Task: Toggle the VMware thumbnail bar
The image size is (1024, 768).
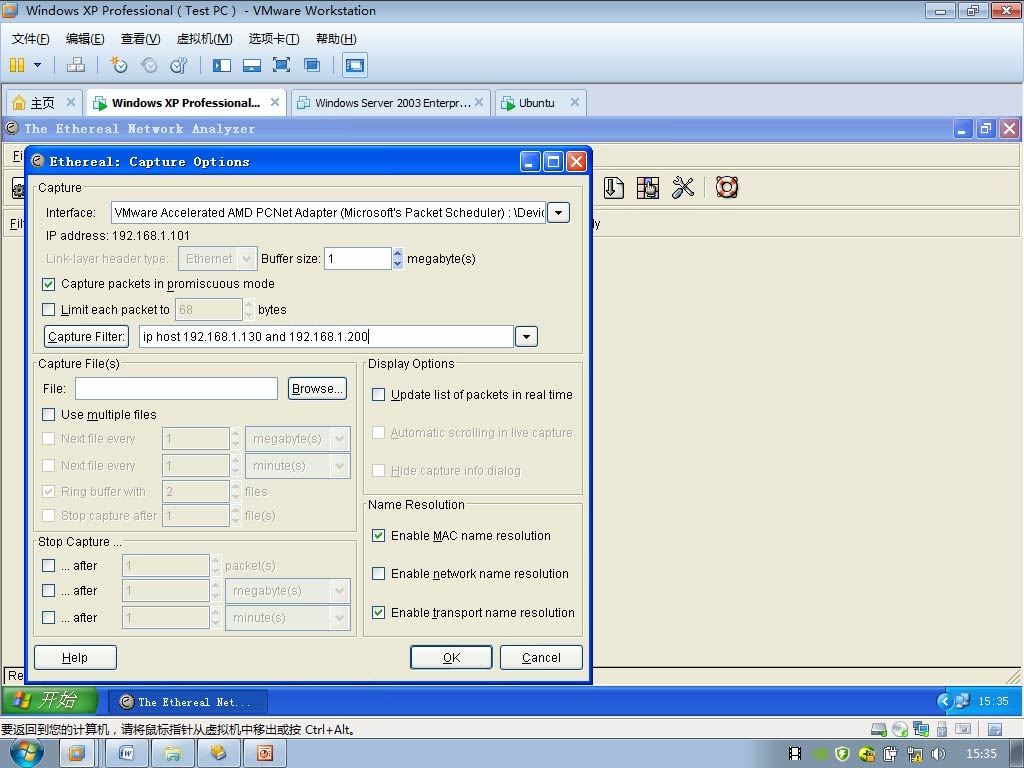Action: (x=252, y=65)
